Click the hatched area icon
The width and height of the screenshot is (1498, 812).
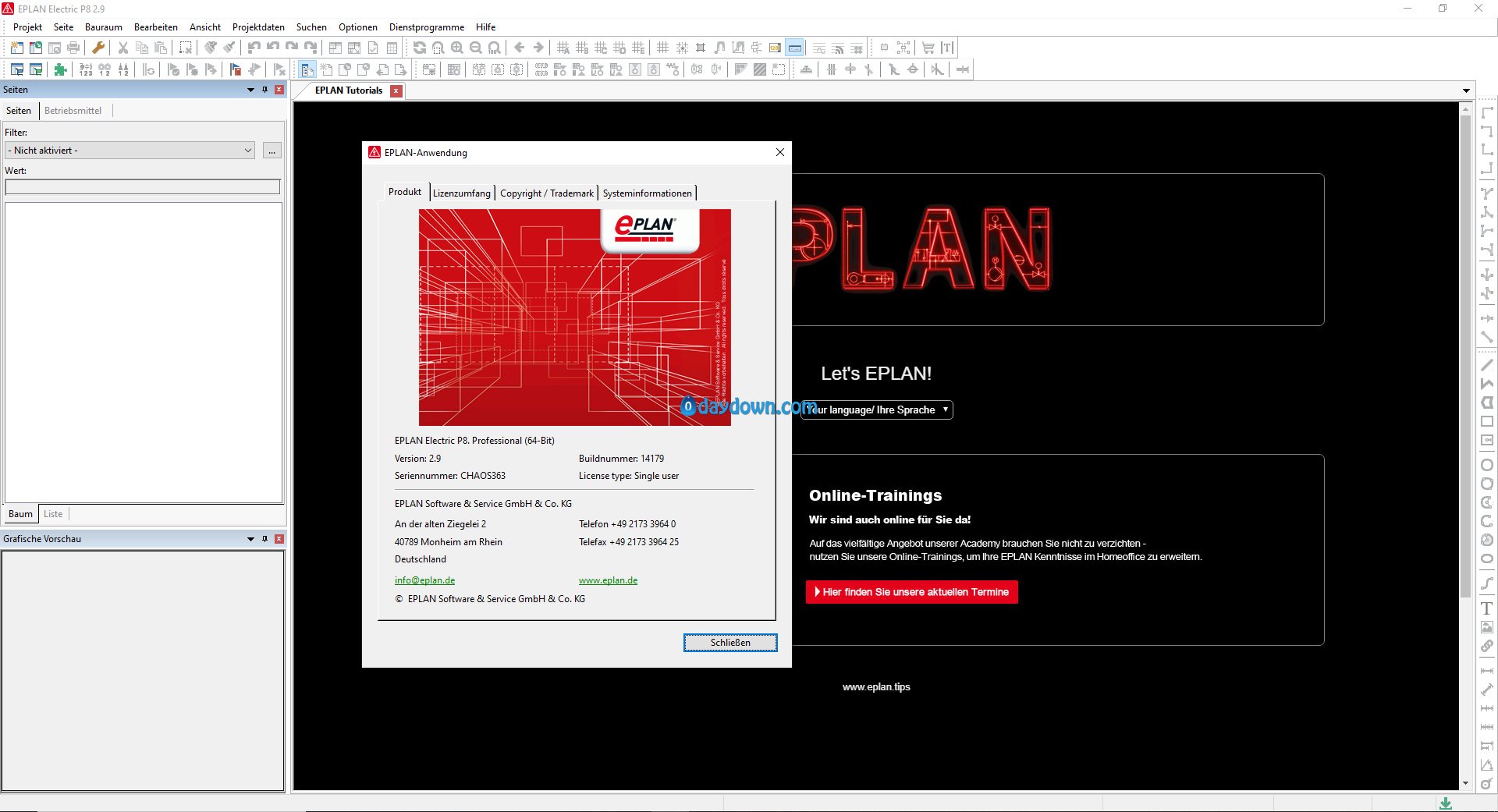point(760,69)
